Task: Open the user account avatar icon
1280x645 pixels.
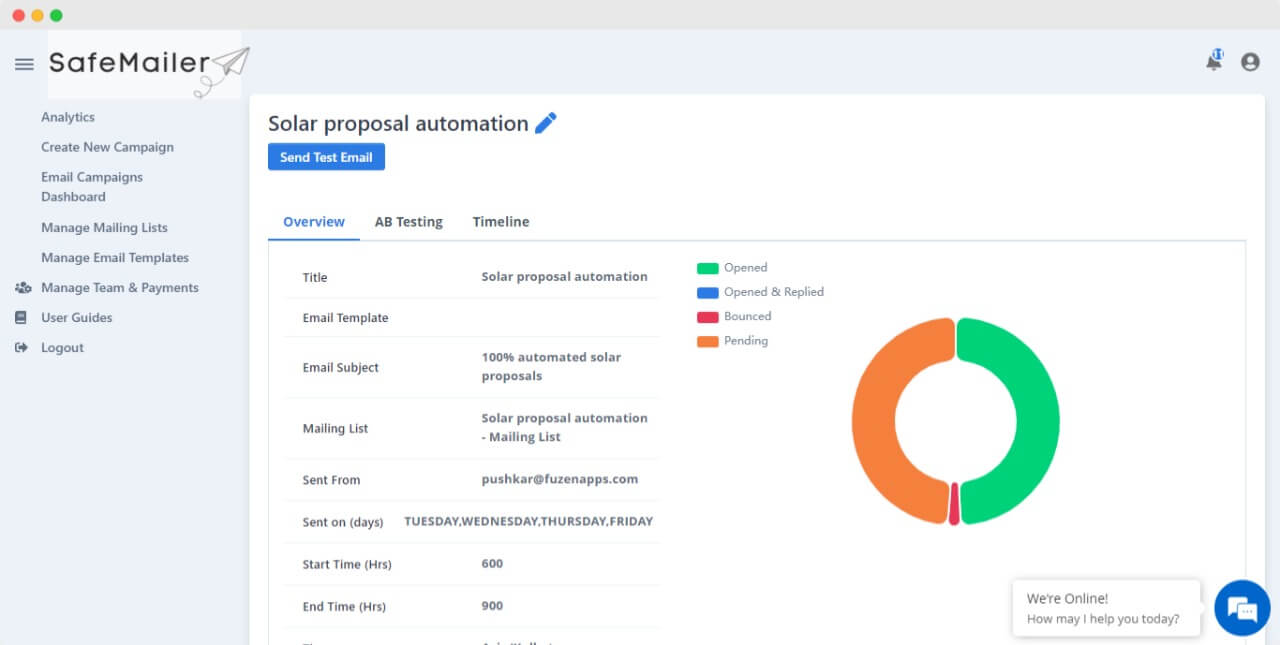Action: (x=1250, y=62)
